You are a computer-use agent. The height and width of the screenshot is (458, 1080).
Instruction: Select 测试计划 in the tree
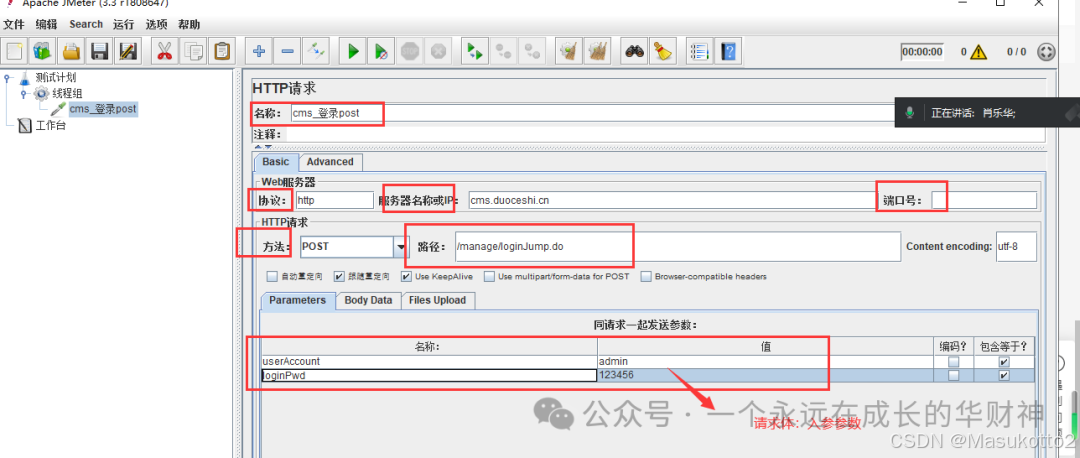(x=56, y=77)
